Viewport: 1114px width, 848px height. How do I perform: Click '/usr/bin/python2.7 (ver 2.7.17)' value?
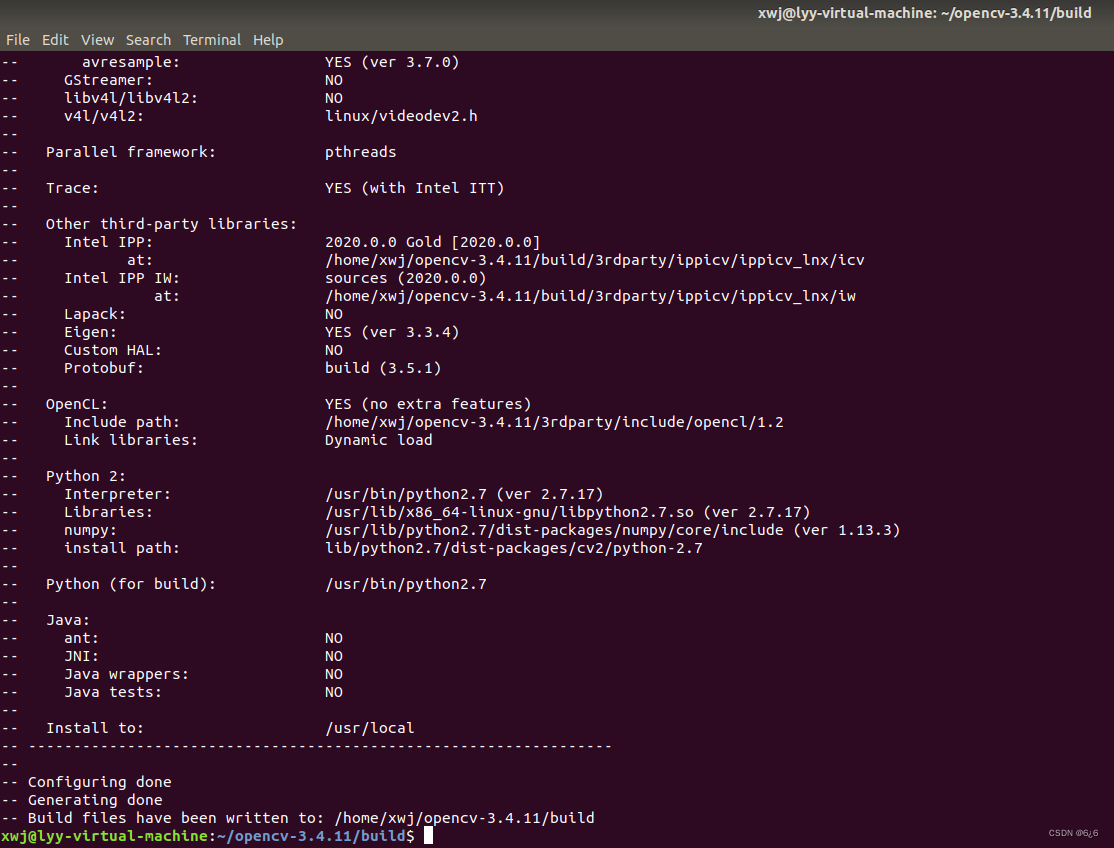pos(465,494)
